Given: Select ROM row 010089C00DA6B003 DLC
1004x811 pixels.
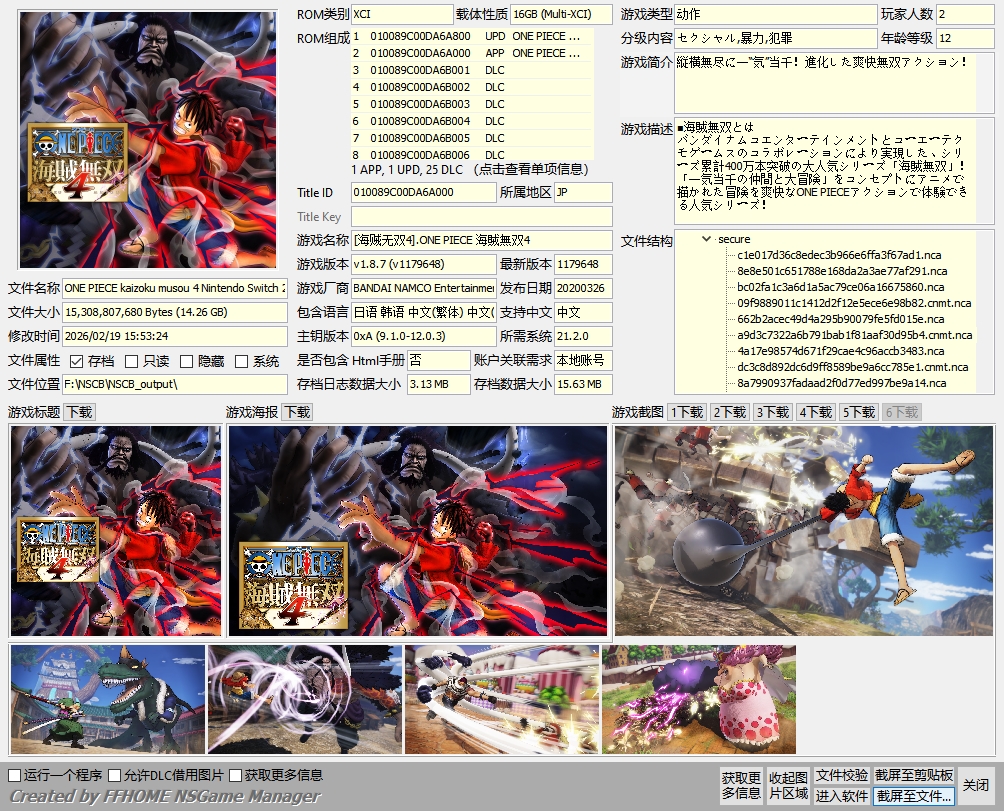Looking at the screenshot, I should pyautogui.click(x=472, y=104).
